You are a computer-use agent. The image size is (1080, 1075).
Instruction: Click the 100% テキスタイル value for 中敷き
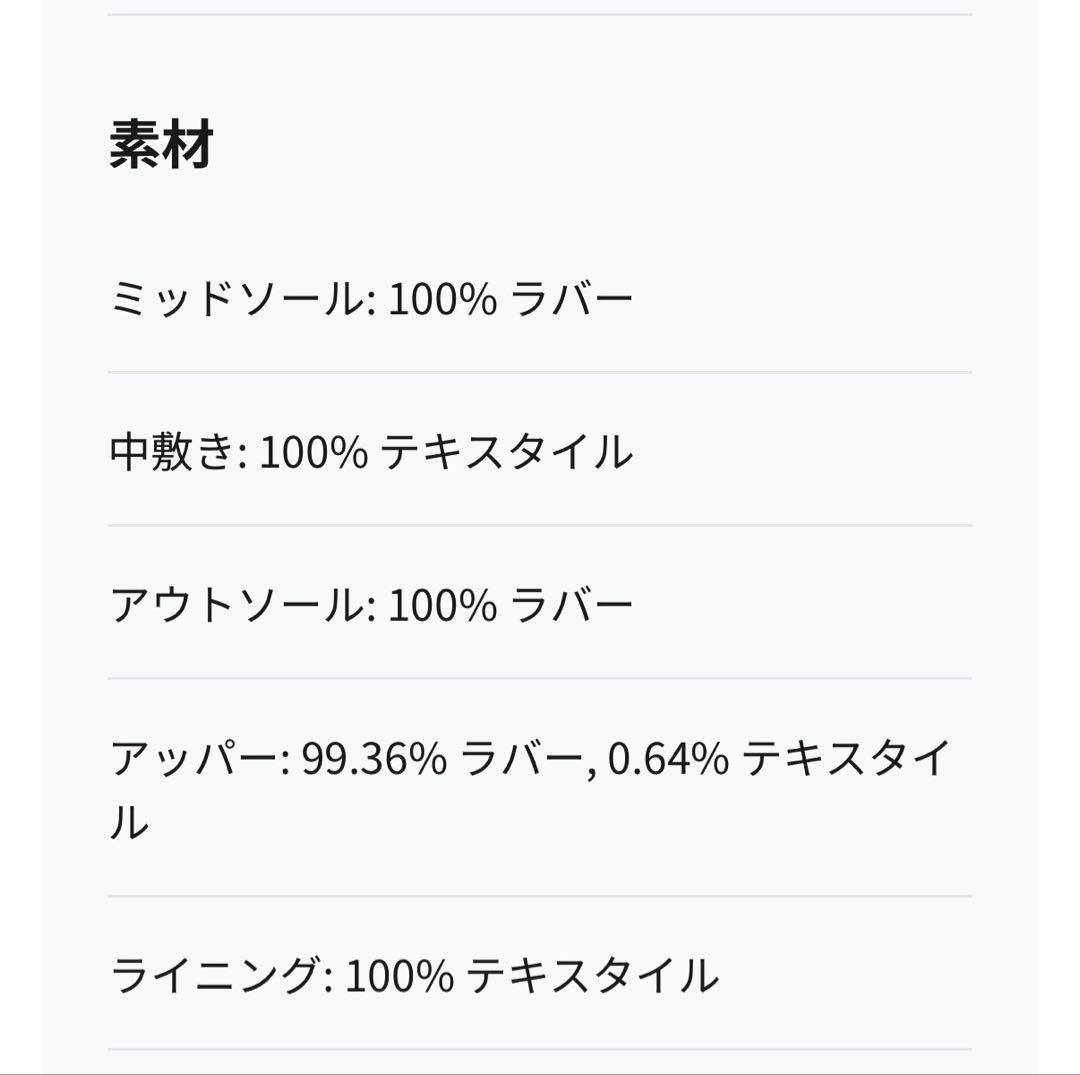pyautogui.click(x=446, y=453)
